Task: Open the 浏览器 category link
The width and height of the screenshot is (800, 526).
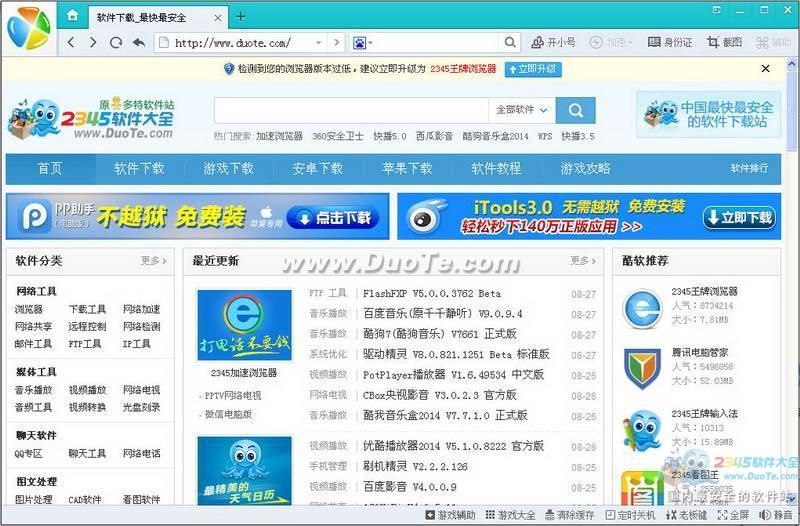Action: [29, 309]
